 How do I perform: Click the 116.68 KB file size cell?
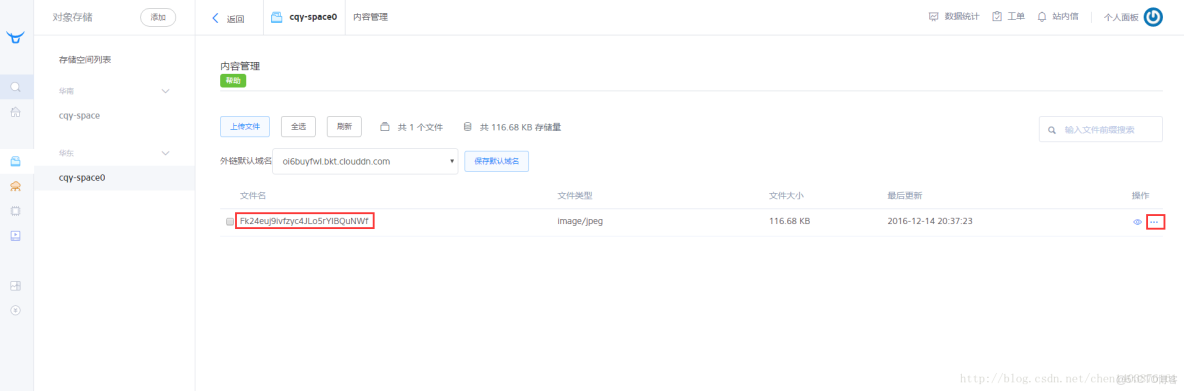coord(789,222)
